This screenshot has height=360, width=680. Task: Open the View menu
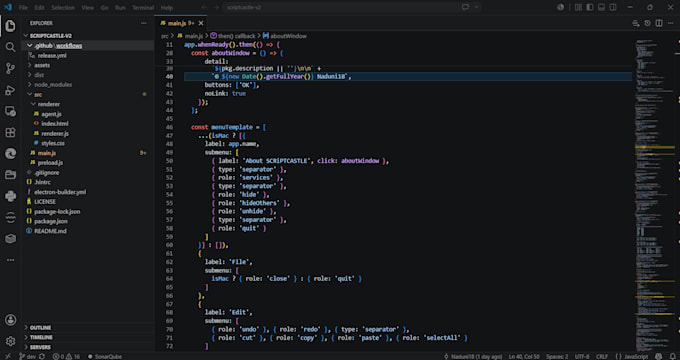(88, 7)
